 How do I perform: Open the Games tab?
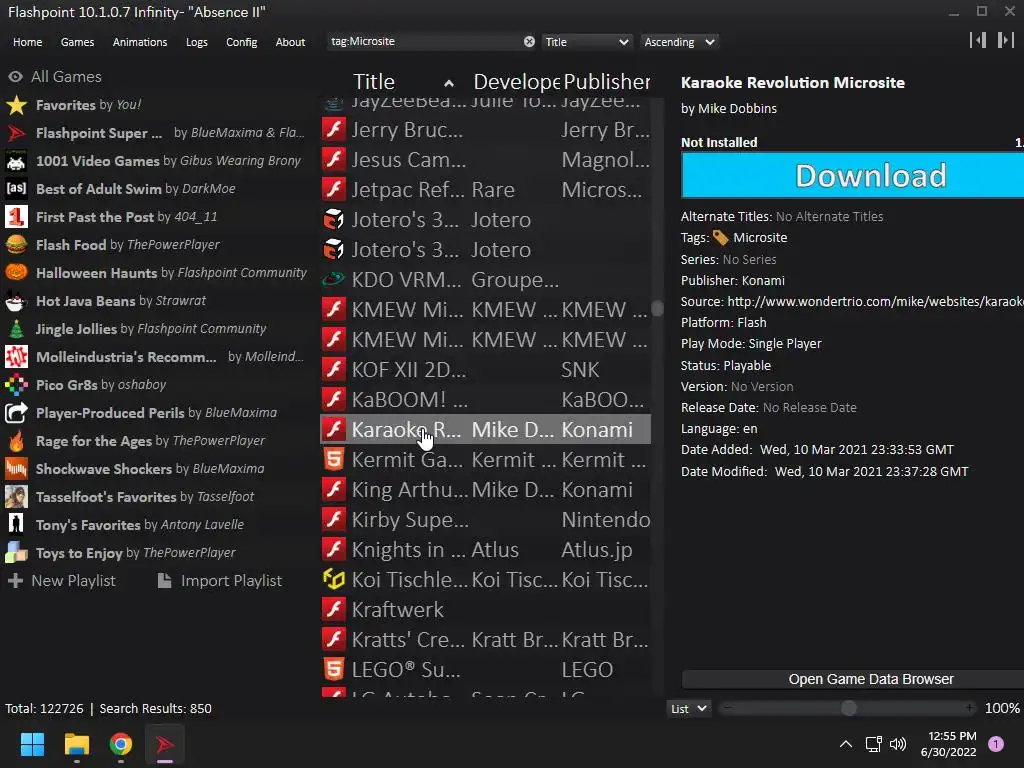tap(77, 42)
